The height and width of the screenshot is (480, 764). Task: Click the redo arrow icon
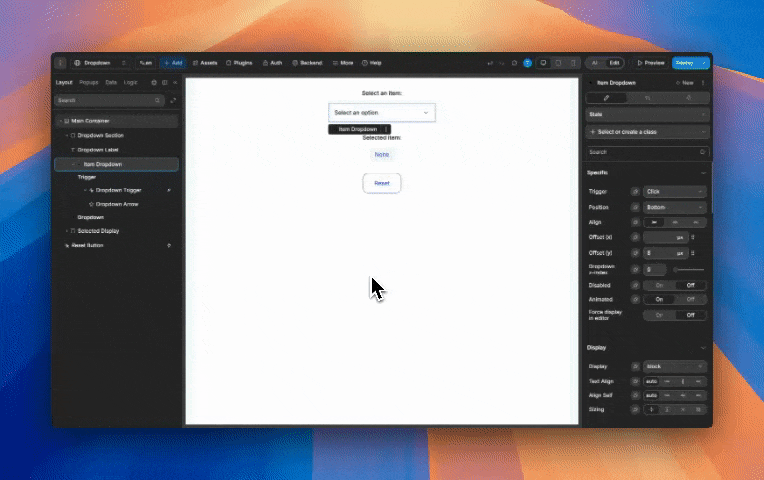[501, 63]
